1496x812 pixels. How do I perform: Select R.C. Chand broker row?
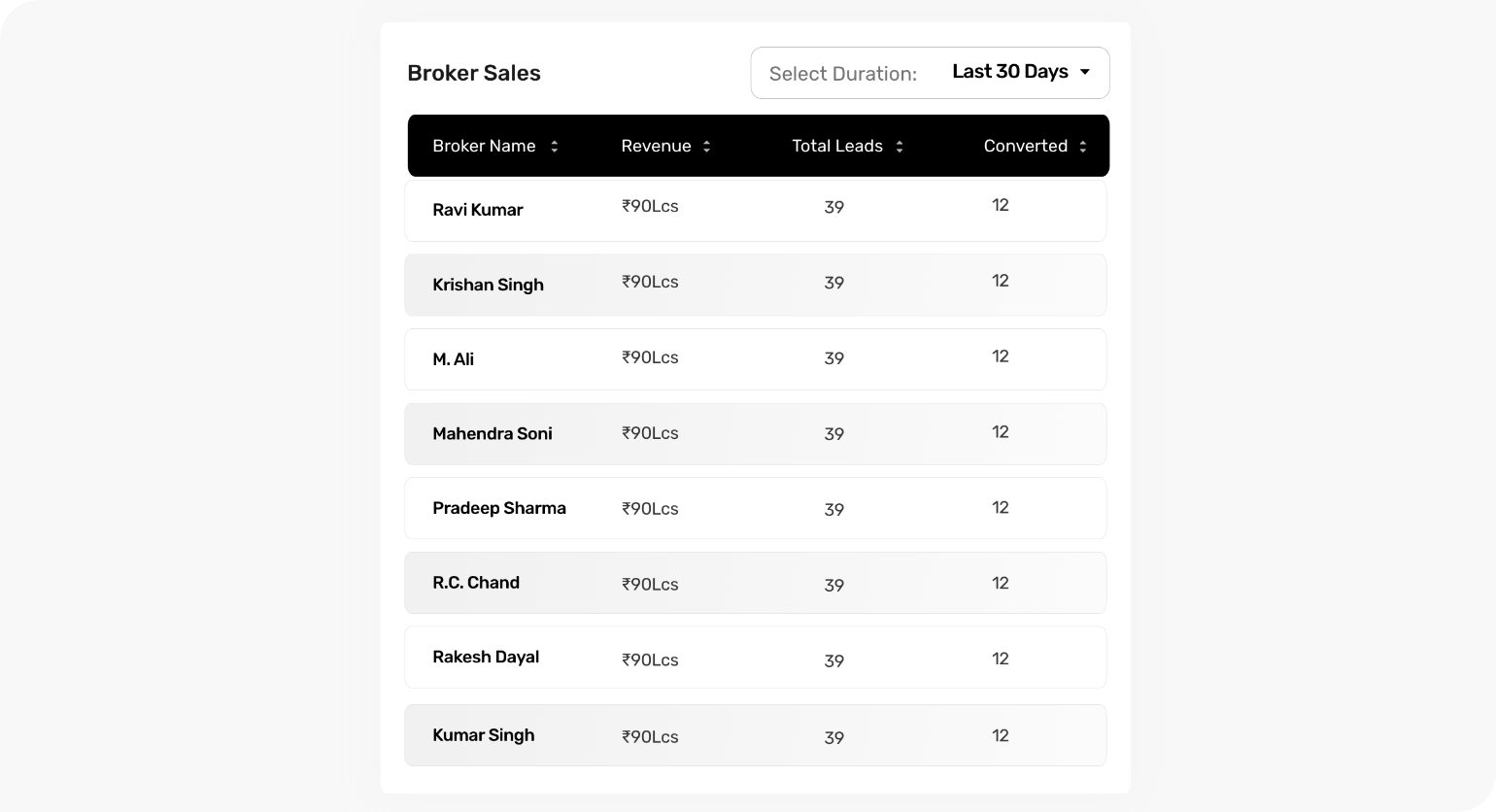(756, 583)
